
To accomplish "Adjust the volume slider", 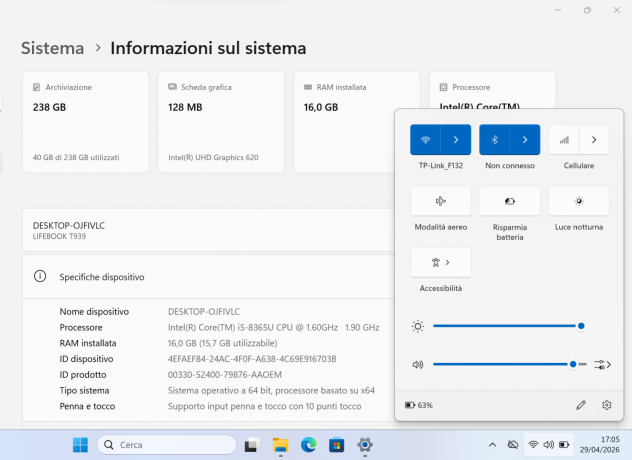I will 509,364.
